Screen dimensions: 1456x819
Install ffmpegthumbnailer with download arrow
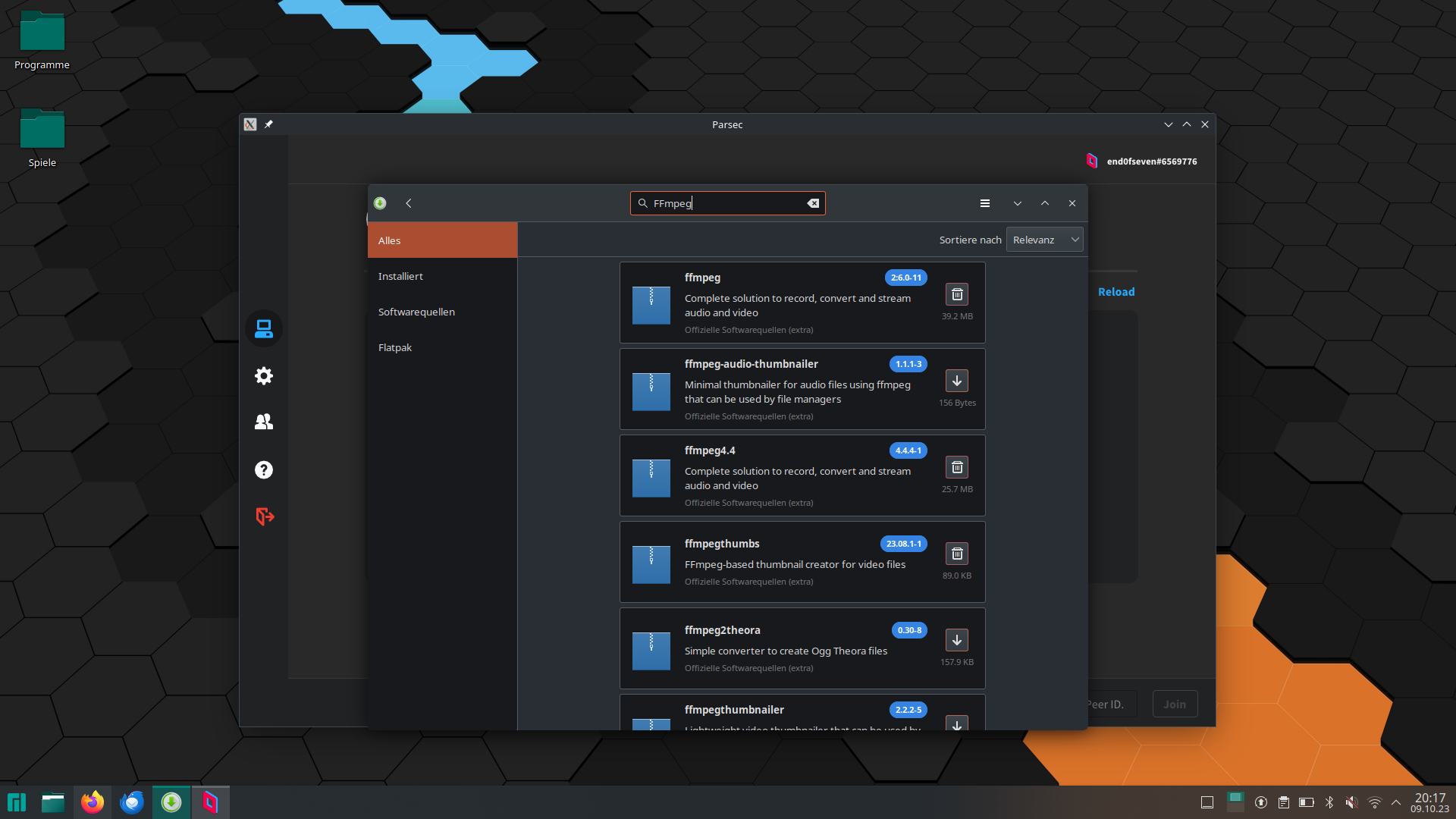click(957, 723)
